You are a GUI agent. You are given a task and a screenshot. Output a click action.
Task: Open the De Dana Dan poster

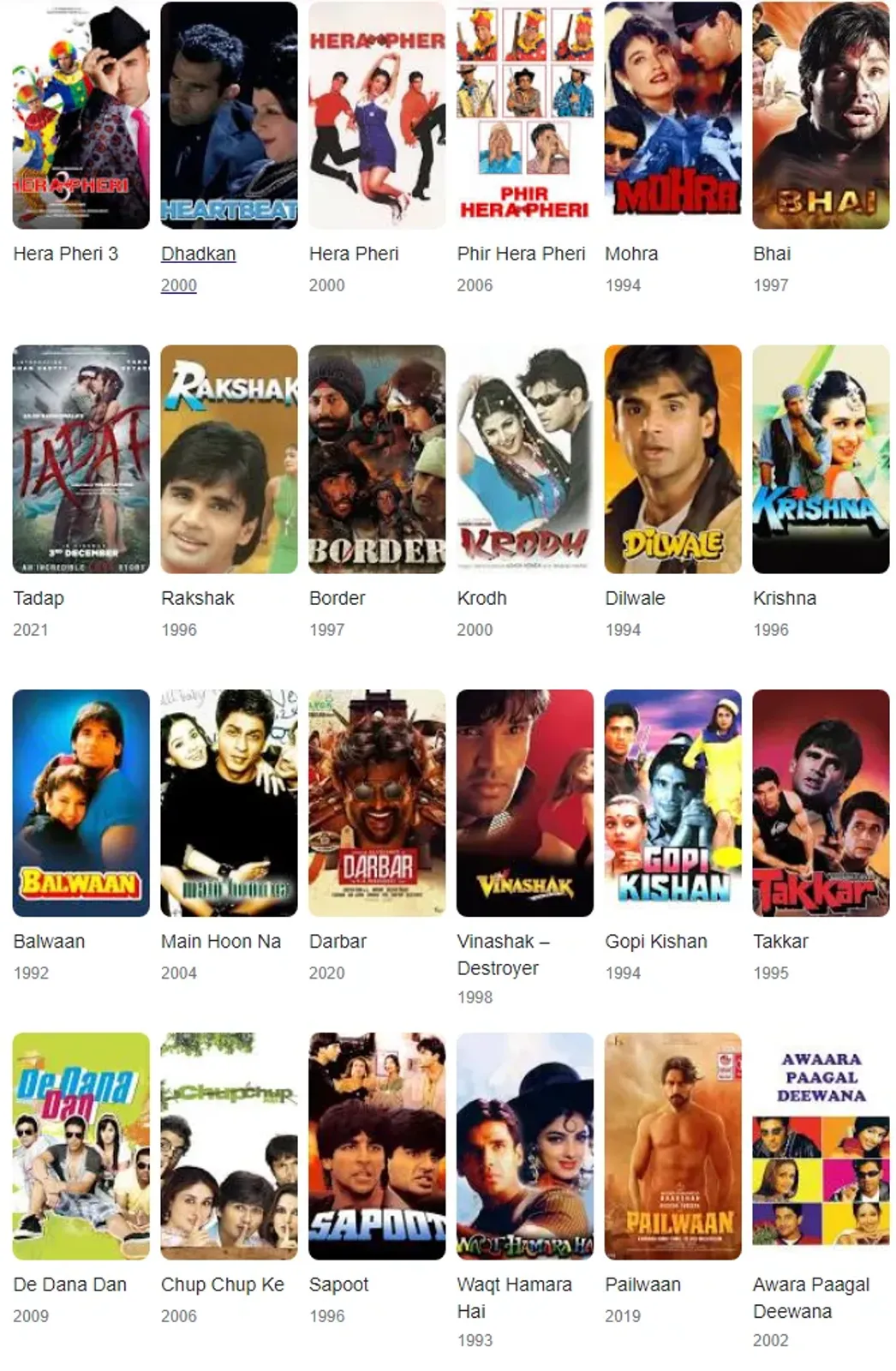pos(81,1146)
